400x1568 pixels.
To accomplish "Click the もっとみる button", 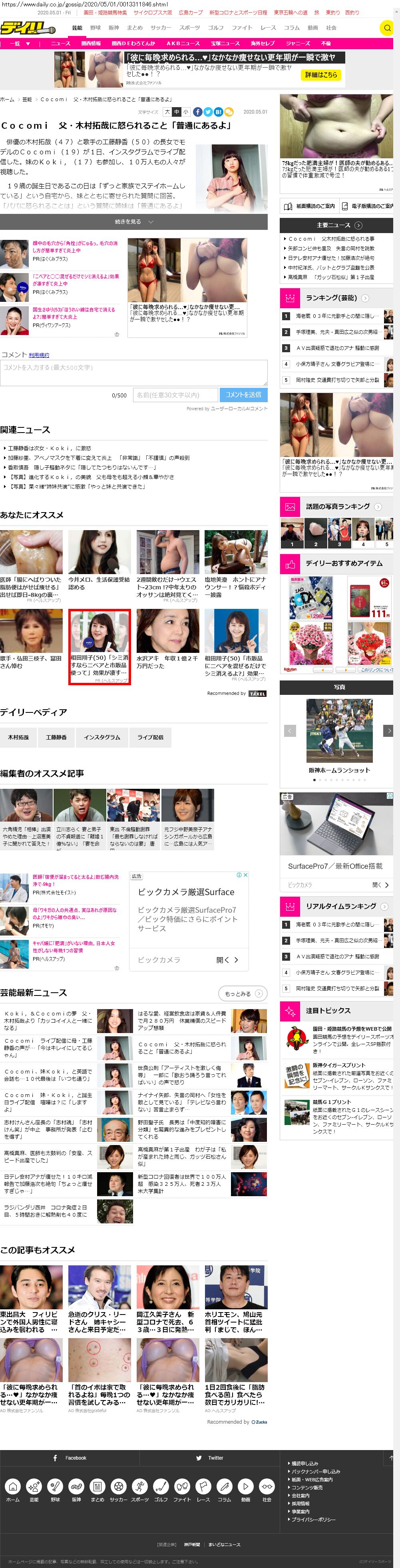I will click(242, 994).
